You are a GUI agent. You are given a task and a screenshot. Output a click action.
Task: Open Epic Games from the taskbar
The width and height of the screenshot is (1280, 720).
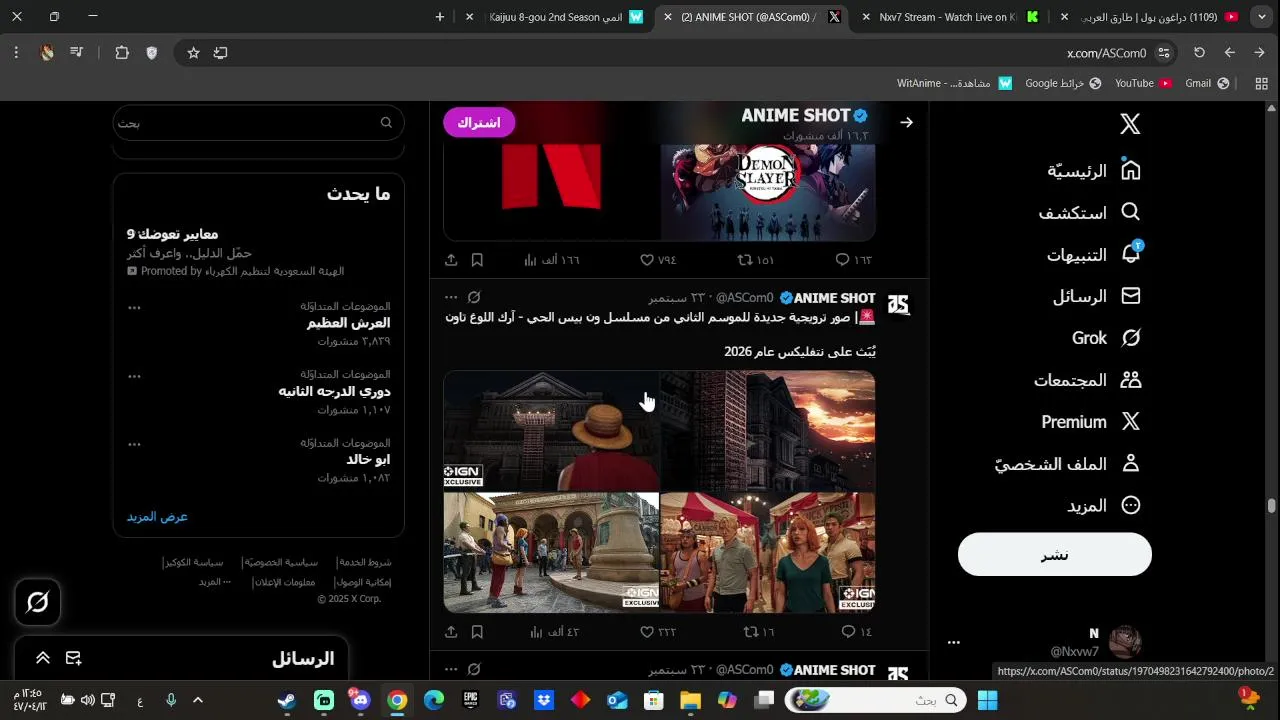click(x=470, y=700)
